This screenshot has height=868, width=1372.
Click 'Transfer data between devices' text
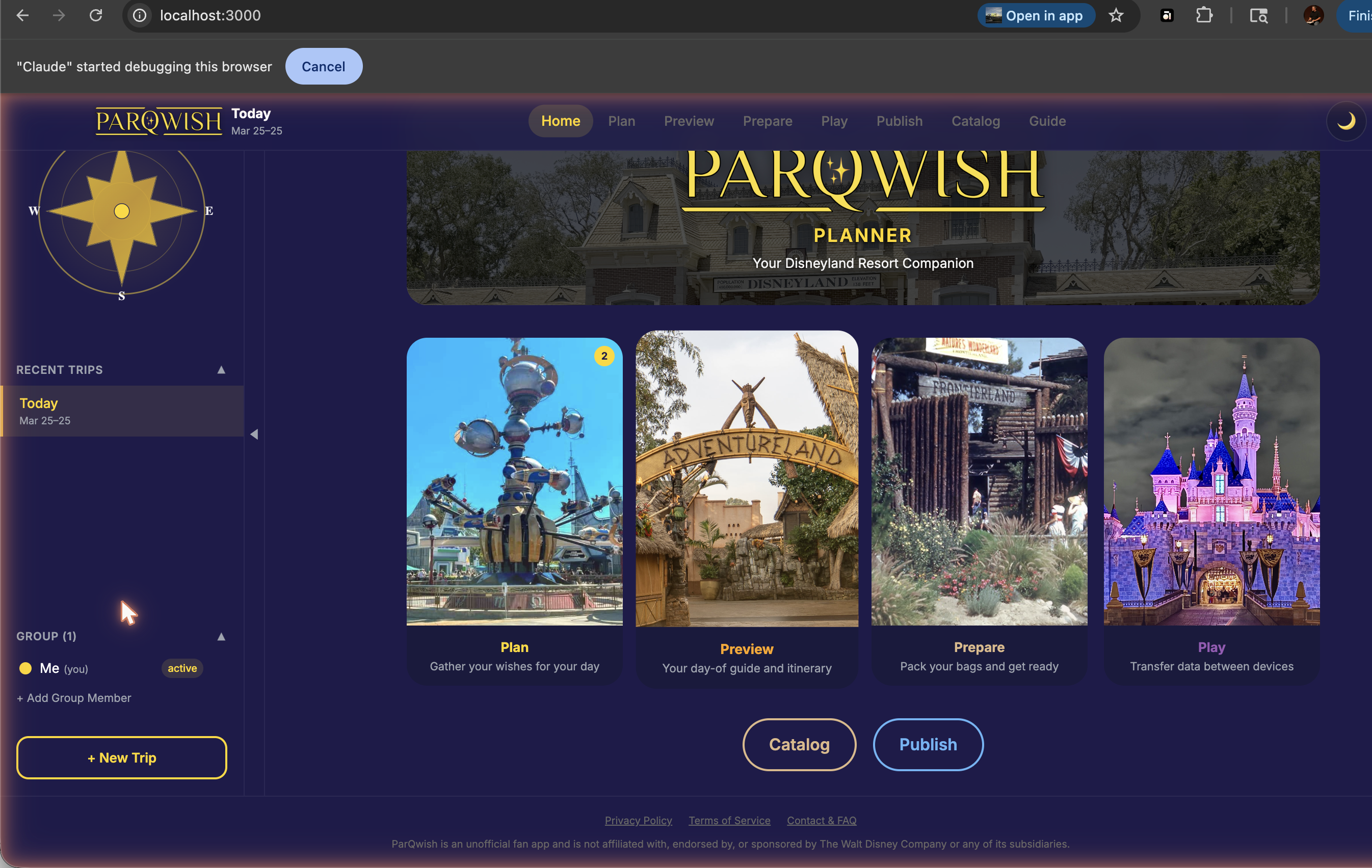[1212, 666]
